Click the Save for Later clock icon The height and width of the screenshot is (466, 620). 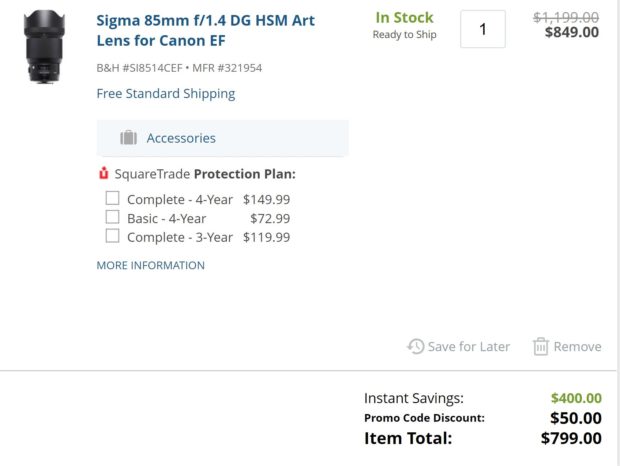coord(415,346)
